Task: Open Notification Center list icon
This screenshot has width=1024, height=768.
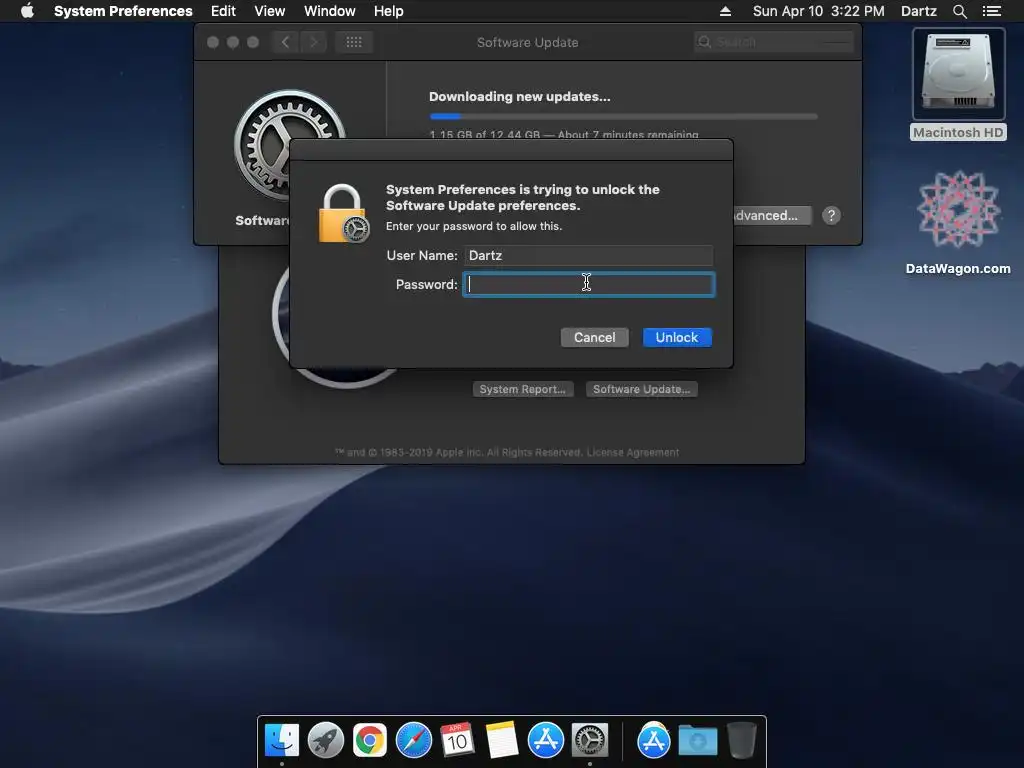Action: pyautogui.click(x=991, y=11)
